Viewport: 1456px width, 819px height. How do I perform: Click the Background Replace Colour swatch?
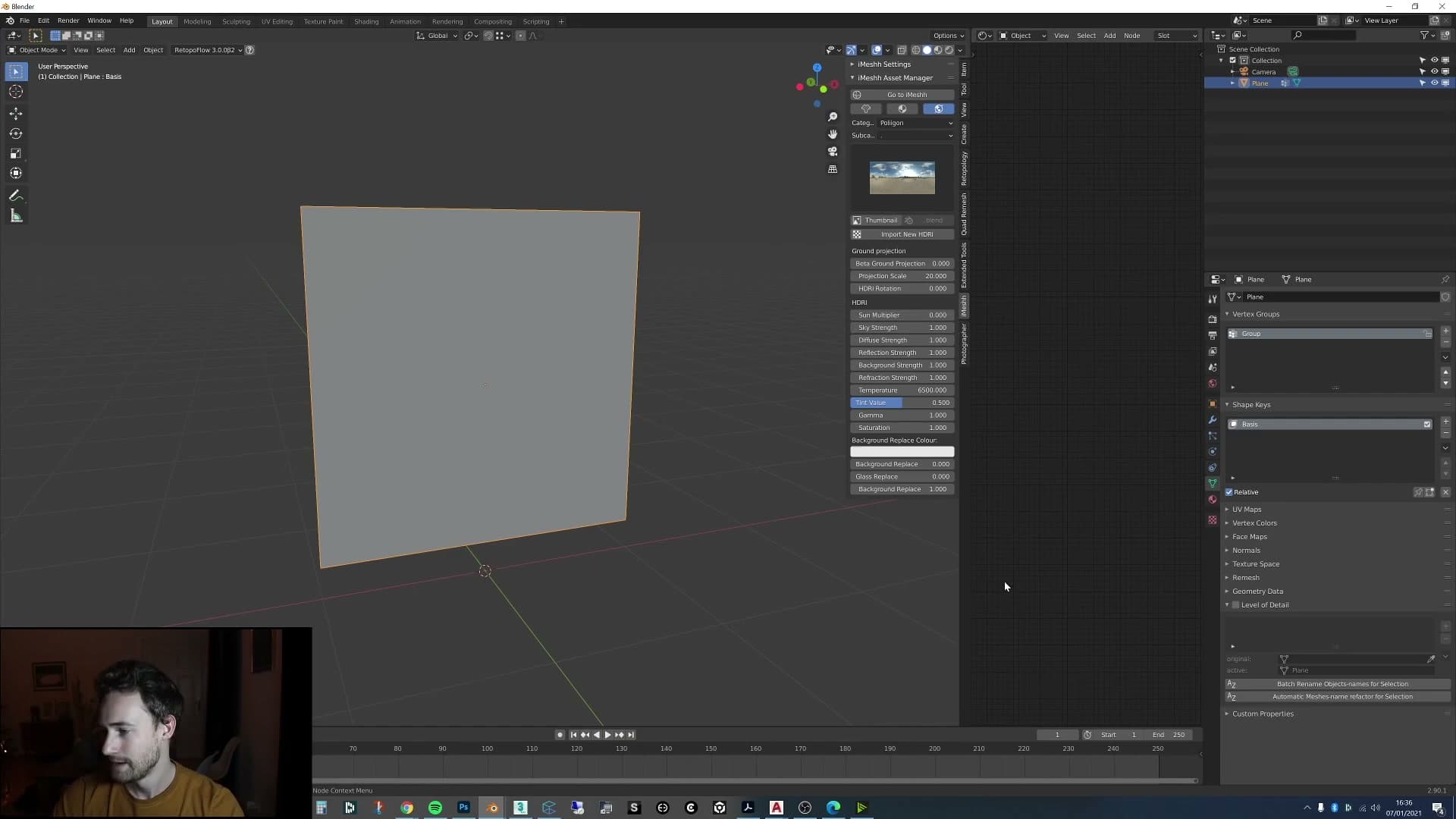tap(902, 452)
